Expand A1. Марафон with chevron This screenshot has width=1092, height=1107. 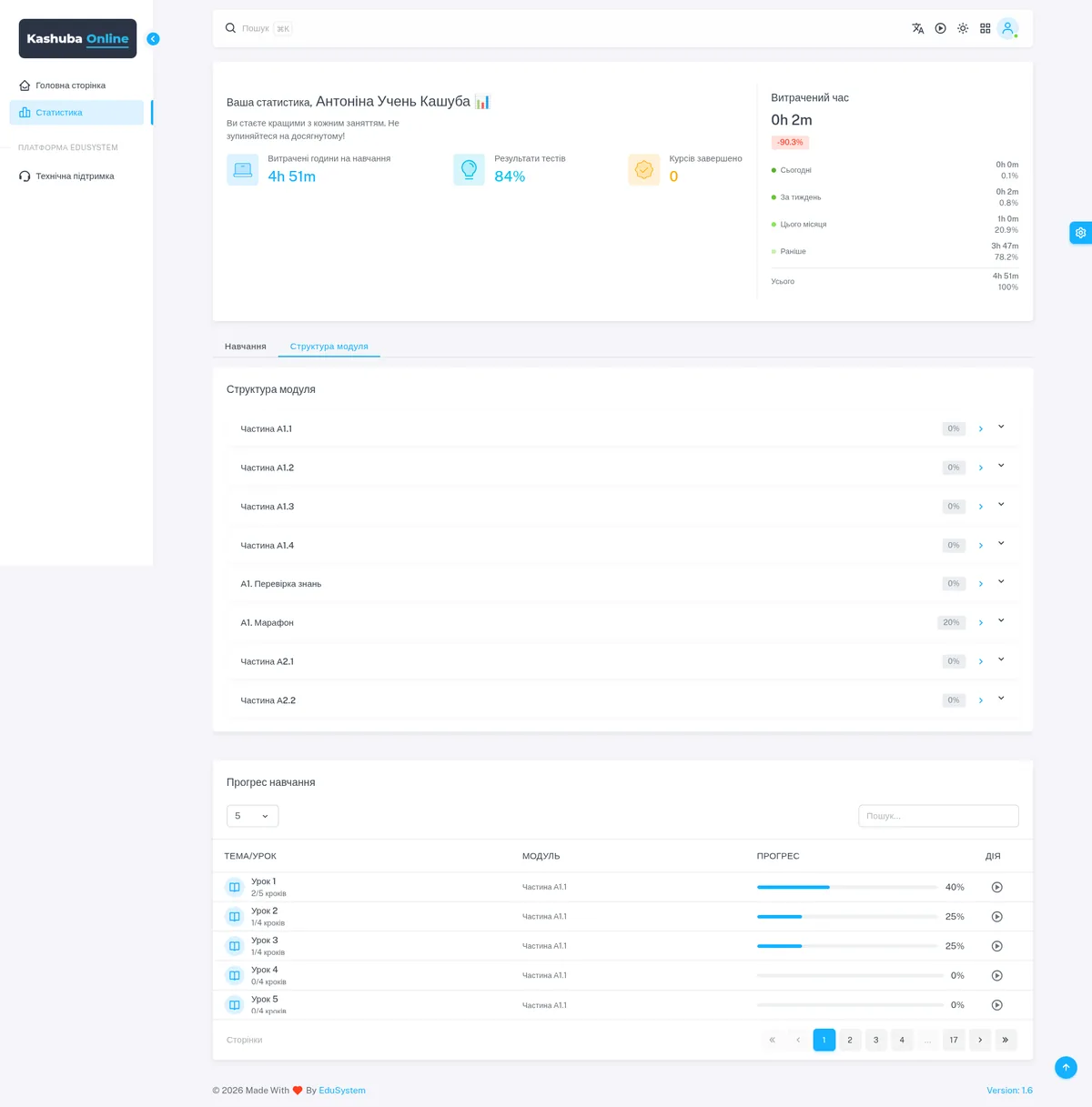[1001, 620]
